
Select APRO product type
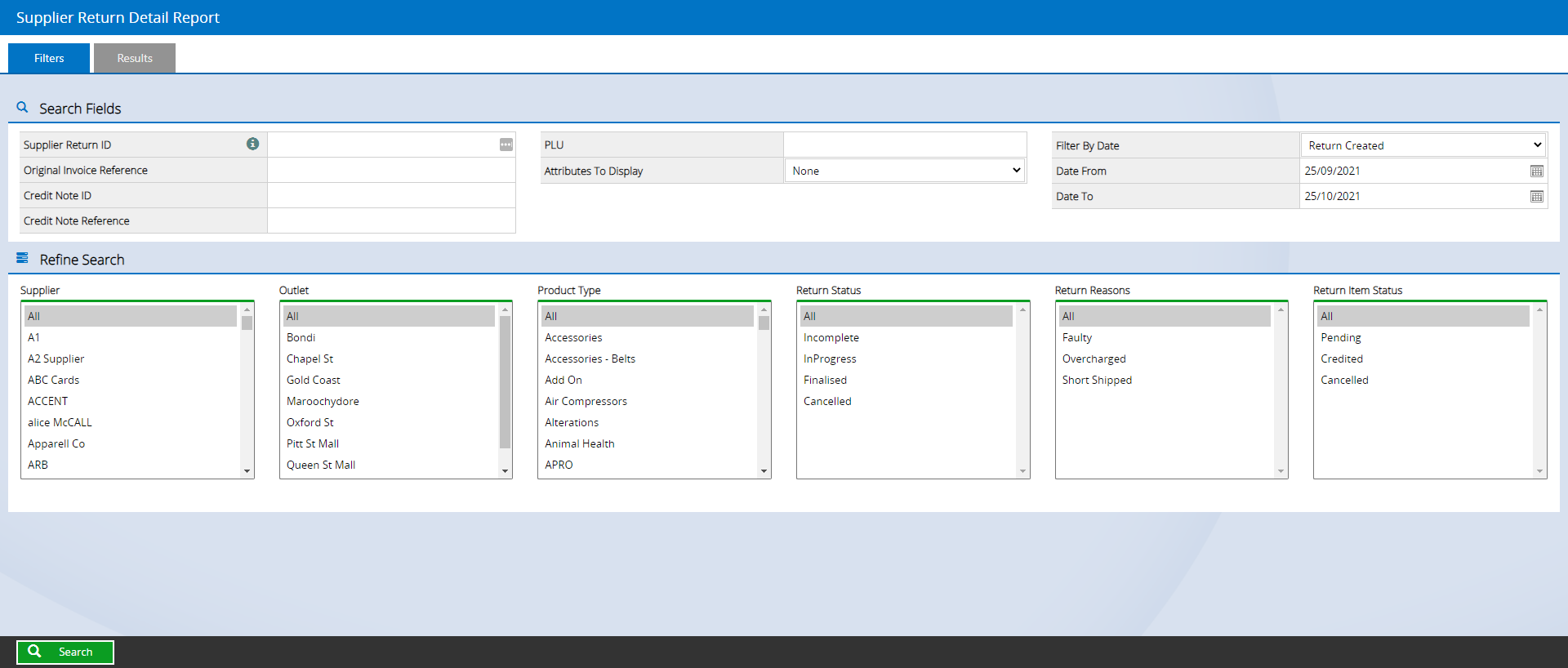[648, 465]
